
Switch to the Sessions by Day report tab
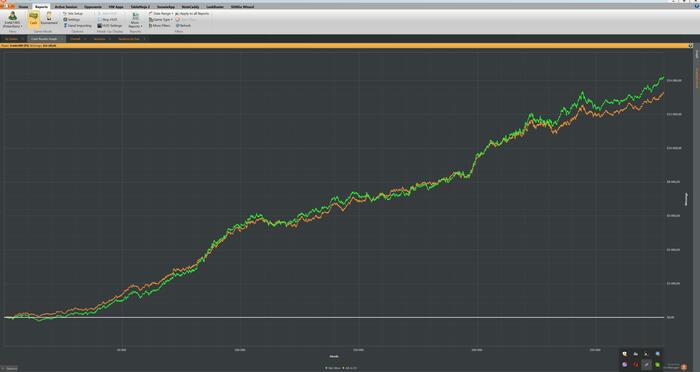tap(129, 39)
